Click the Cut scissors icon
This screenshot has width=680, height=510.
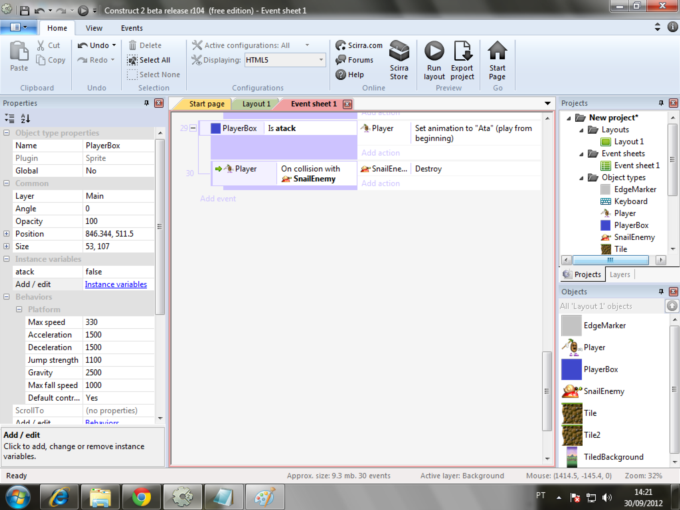40,45
